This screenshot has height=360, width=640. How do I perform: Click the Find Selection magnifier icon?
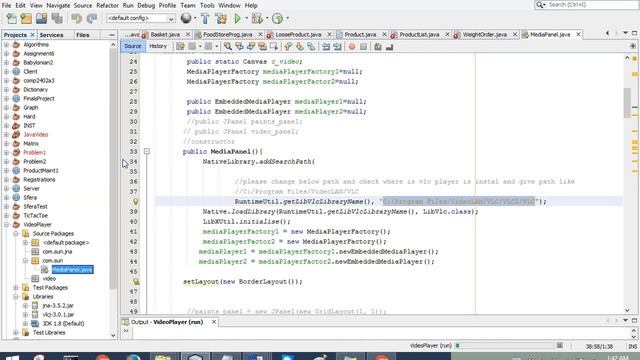tap(228, 47)
